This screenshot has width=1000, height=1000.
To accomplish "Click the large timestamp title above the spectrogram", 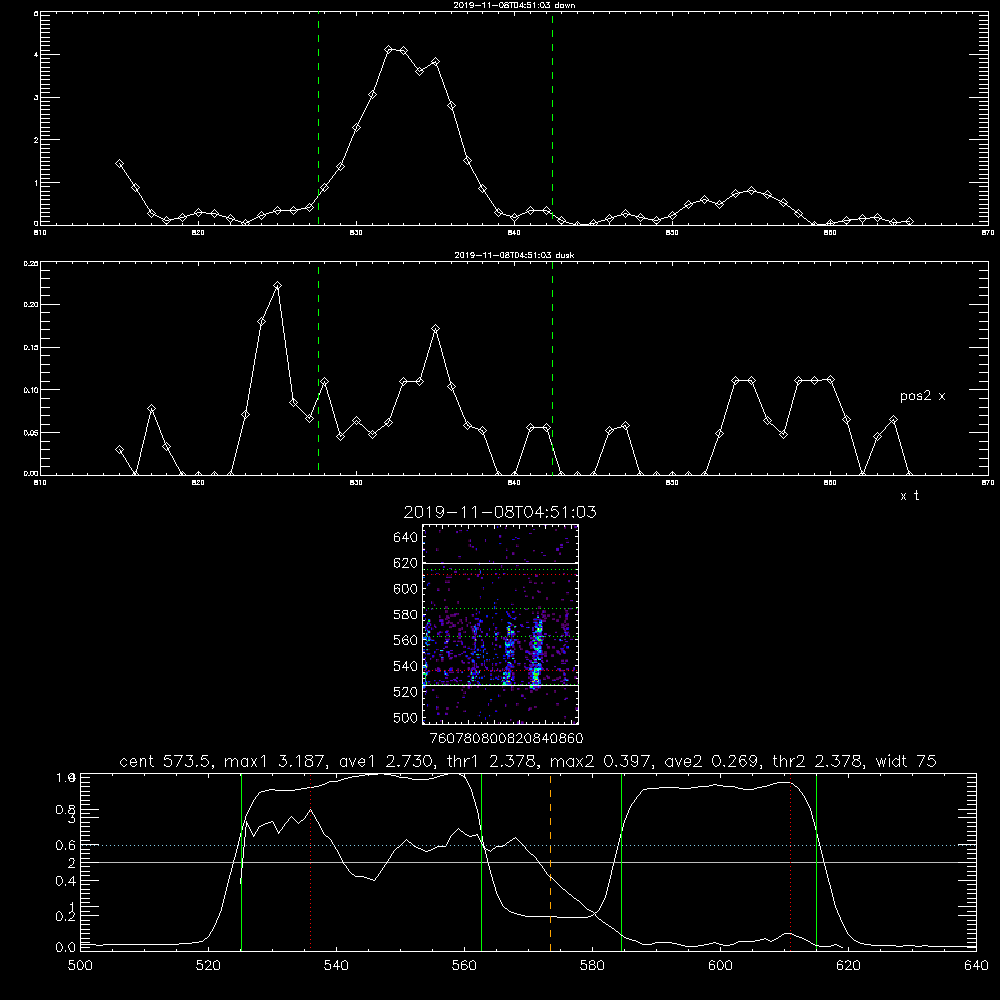I will pyautogui.click(x=500, y=512).
